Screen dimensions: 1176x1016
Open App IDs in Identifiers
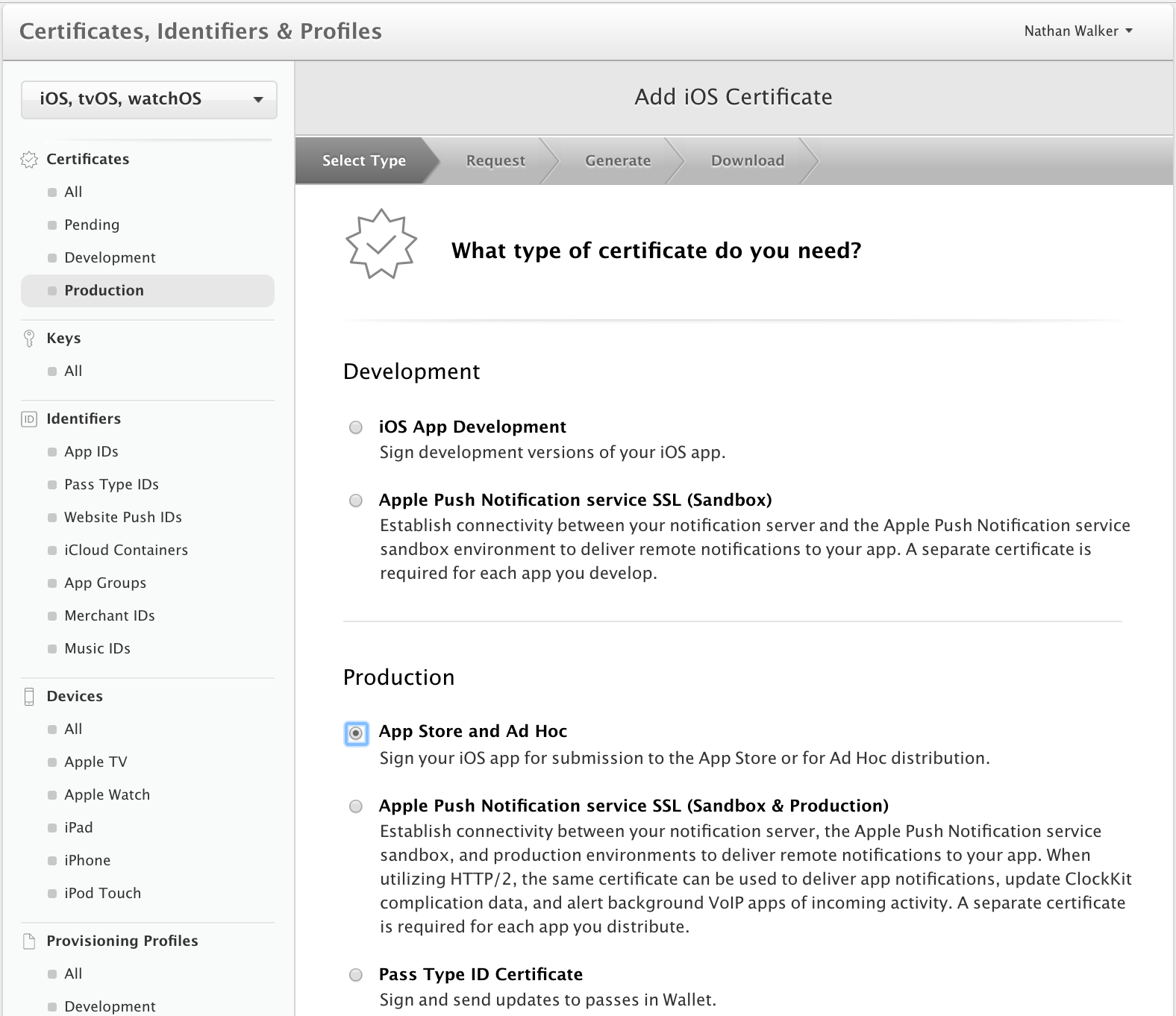click(91, 452)
